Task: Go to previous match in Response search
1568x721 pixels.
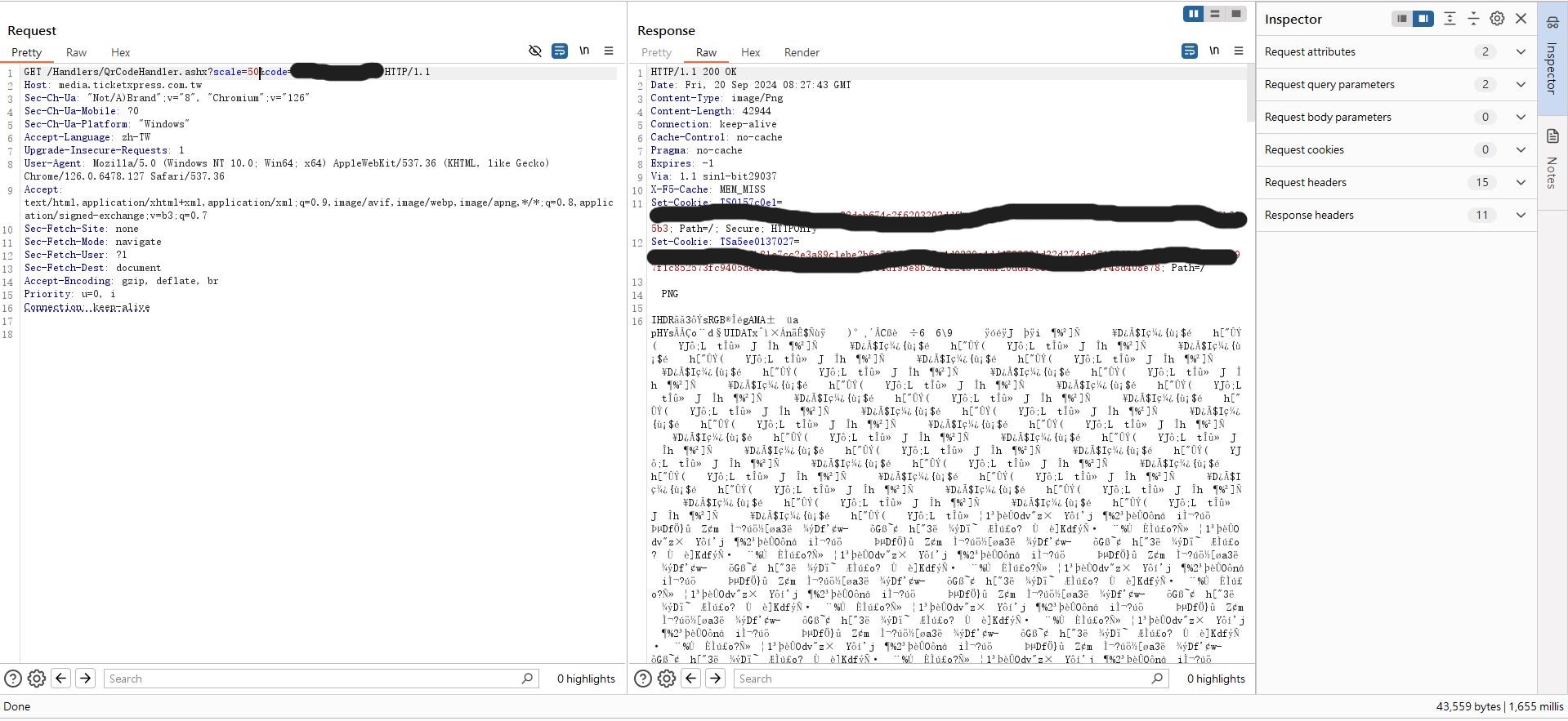Action: tap(690, 679)
